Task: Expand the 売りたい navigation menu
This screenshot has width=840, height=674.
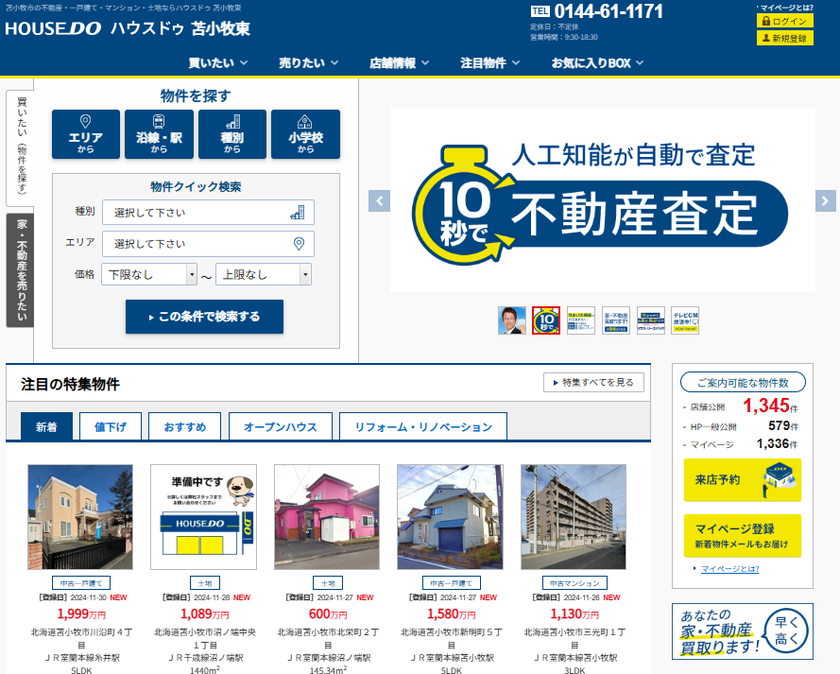Action: 308,63
